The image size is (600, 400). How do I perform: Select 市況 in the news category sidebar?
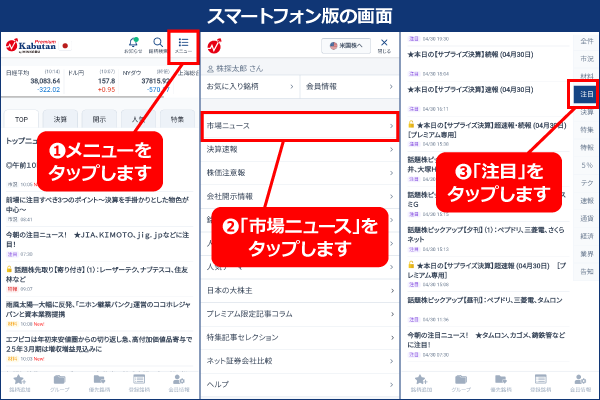click(587, 59)
